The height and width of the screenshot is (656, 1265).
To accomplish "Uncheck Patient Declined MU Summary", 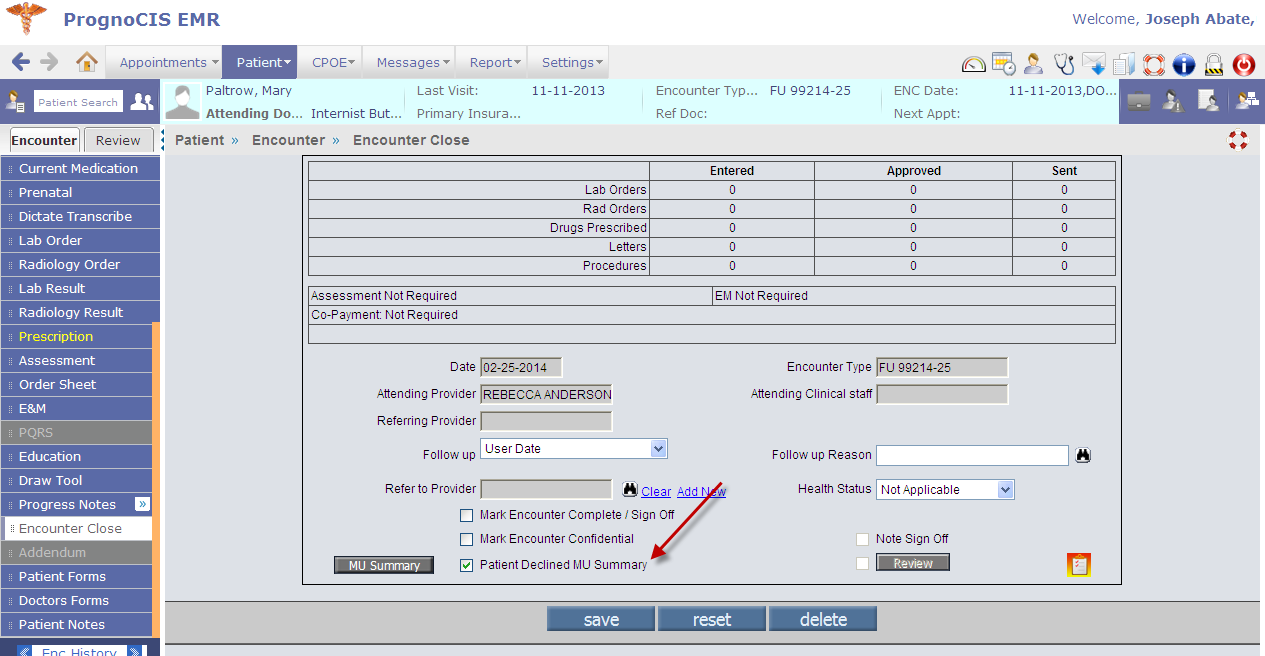I will click(x=466, y=565).
